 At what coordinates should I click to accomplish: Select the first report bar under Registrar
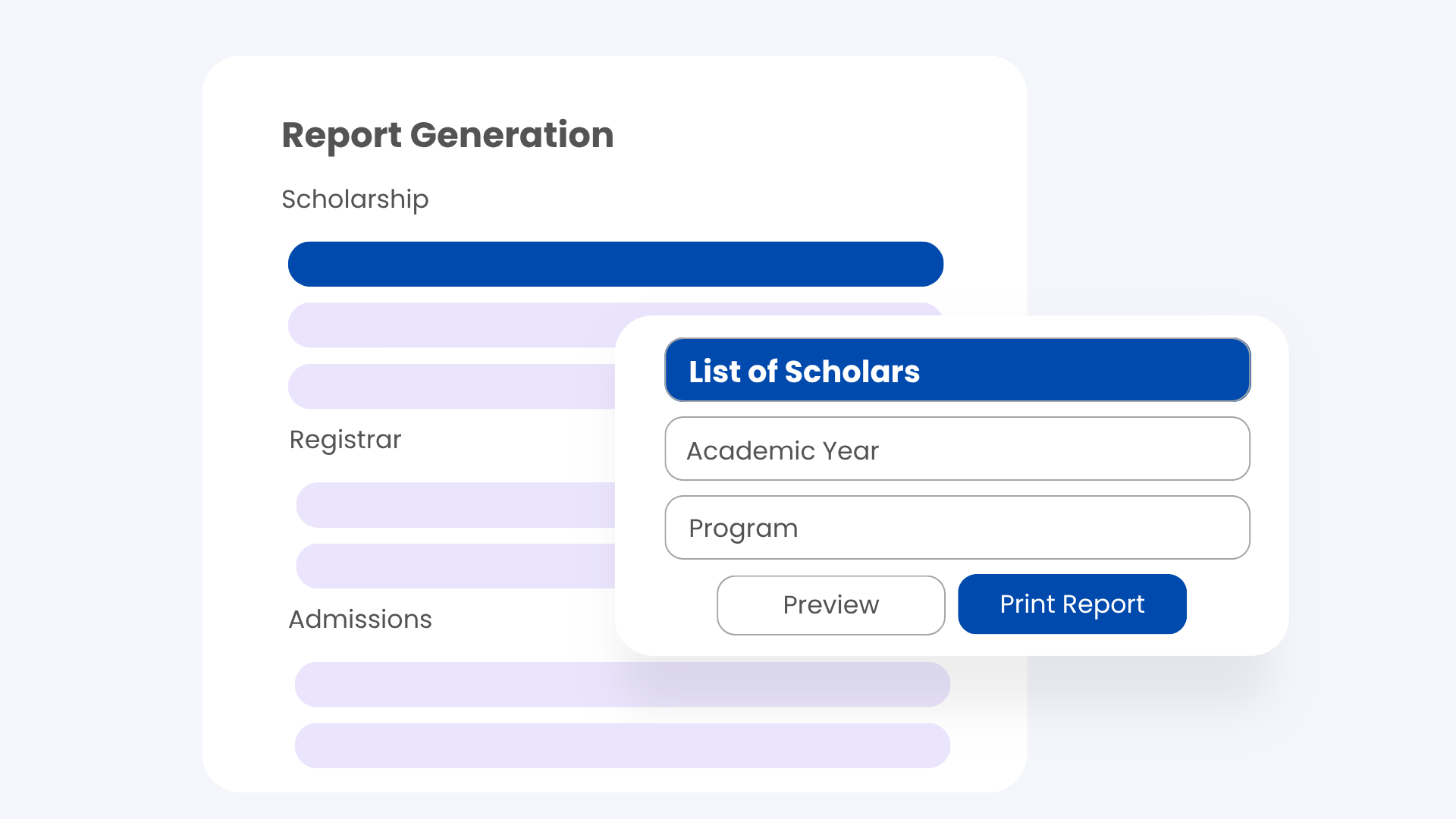tap(455, 505)
